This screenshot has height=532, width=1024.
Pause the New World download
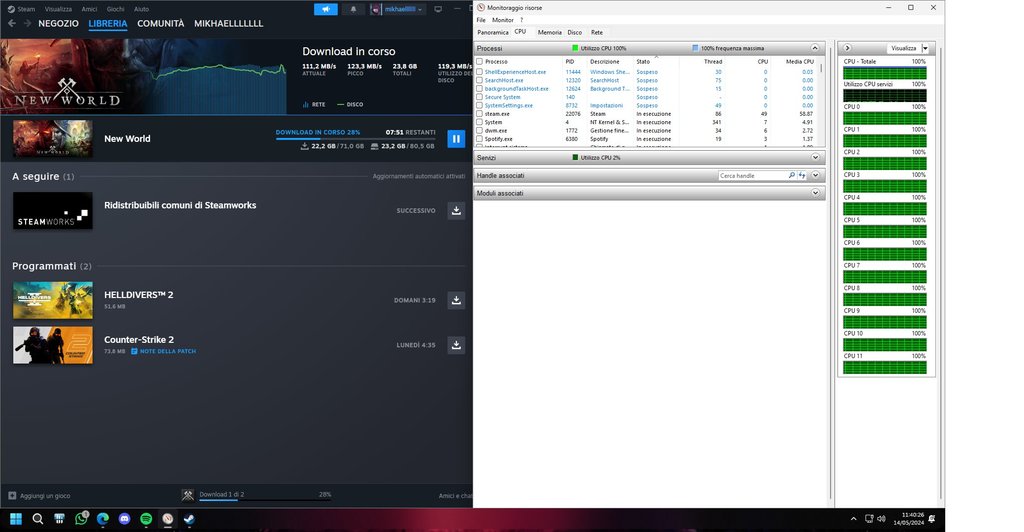coord(456,138)
